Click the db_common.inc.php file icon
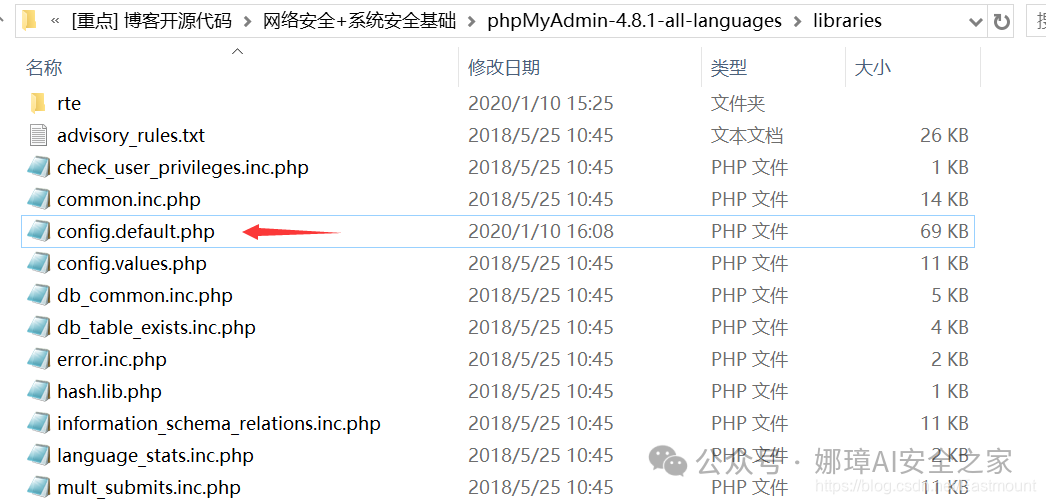This screenshot has width=1046, height=504. coord(39,295)
